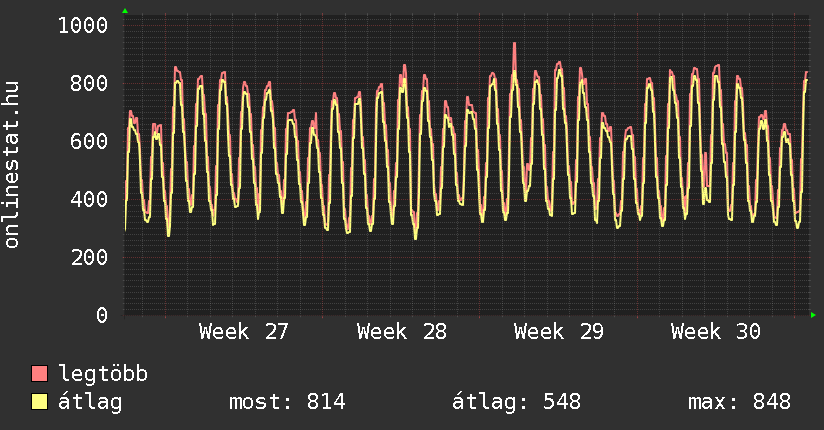
Task: Click the 400 y-axis tick label
Action: click(89, 199)
